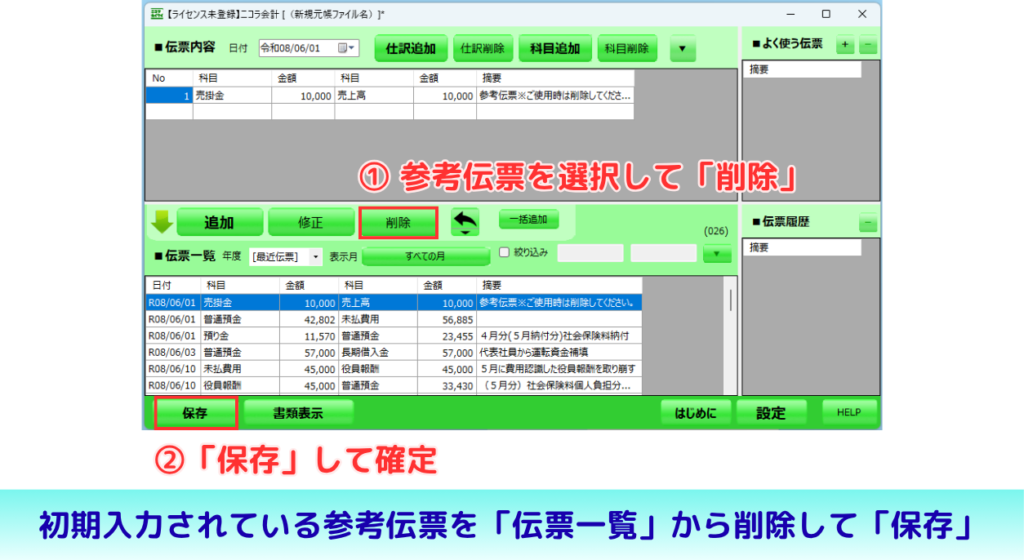This screenshot has height=560, width=1024.
Task: Click the 一括追加 button
Action: pos(528,219)
